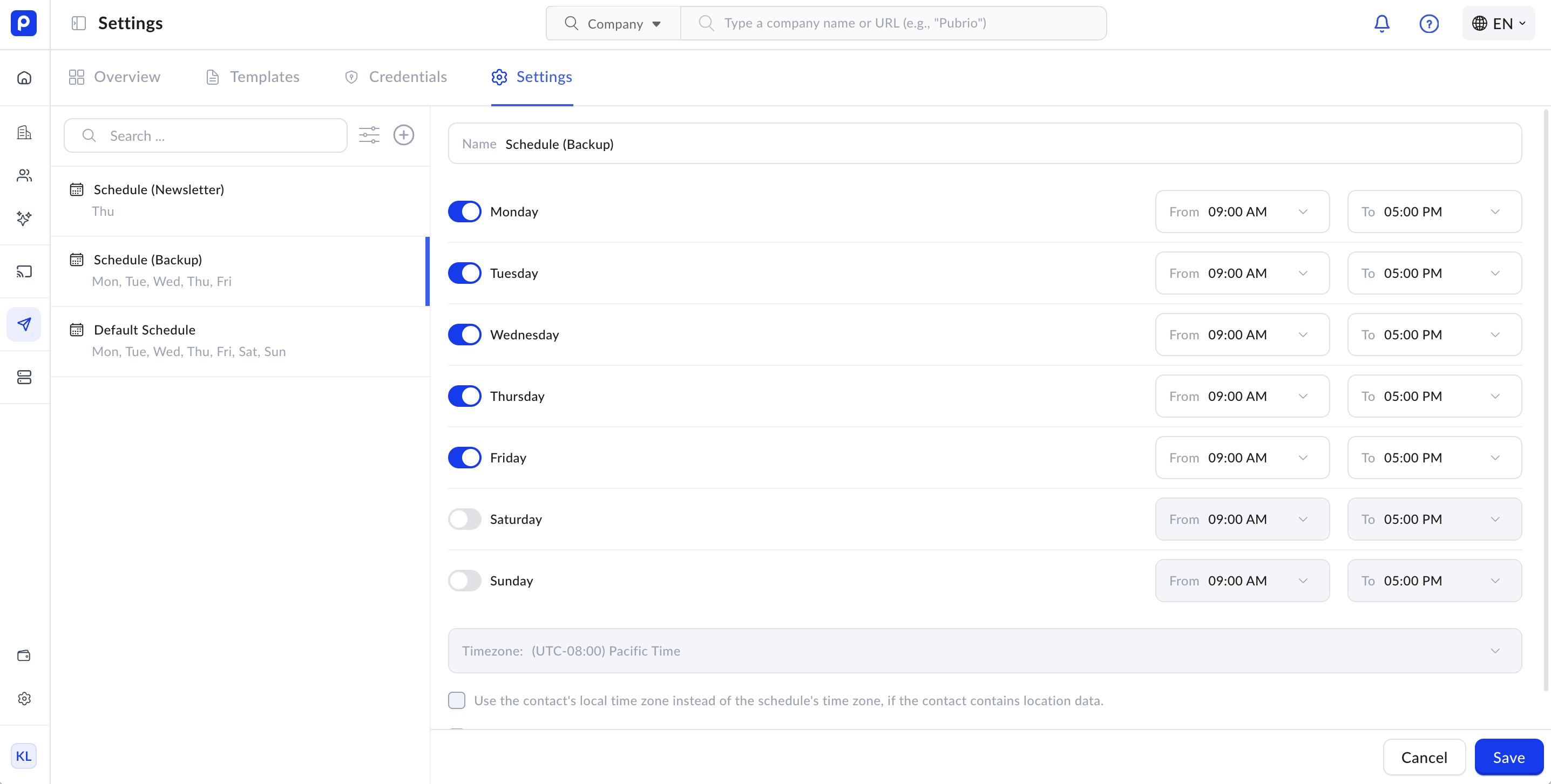Image resolution: width=1551 pixels, height=784 pixels.
Task: Click the Save button
Action: coord(1508,757)
